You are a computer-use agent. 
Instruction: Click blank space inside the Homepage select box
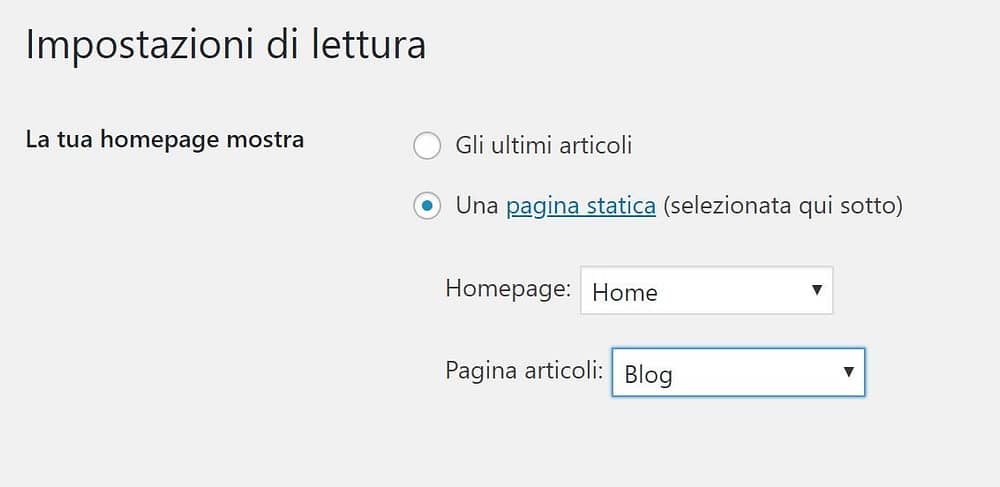733,291
